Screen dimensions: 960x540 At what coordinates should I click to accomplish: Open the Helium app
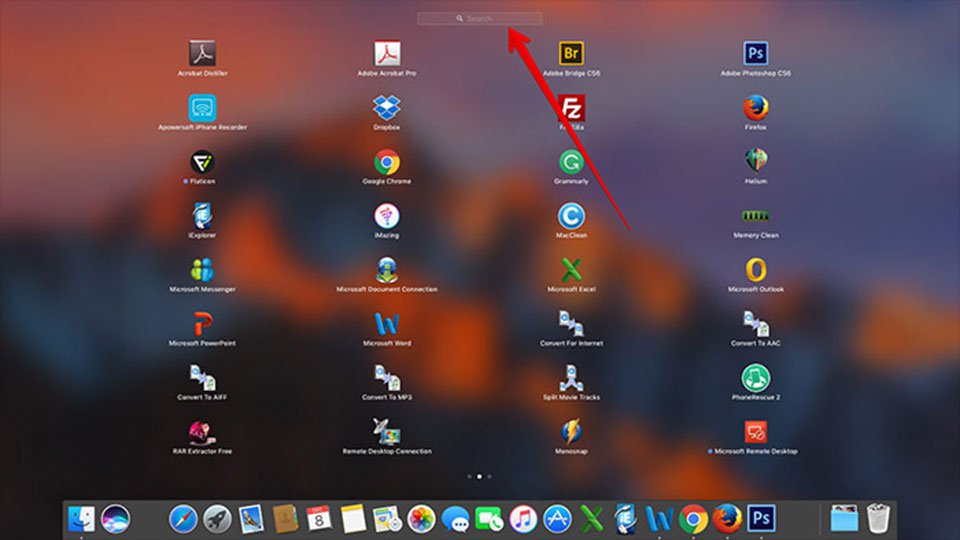(756, 162)
